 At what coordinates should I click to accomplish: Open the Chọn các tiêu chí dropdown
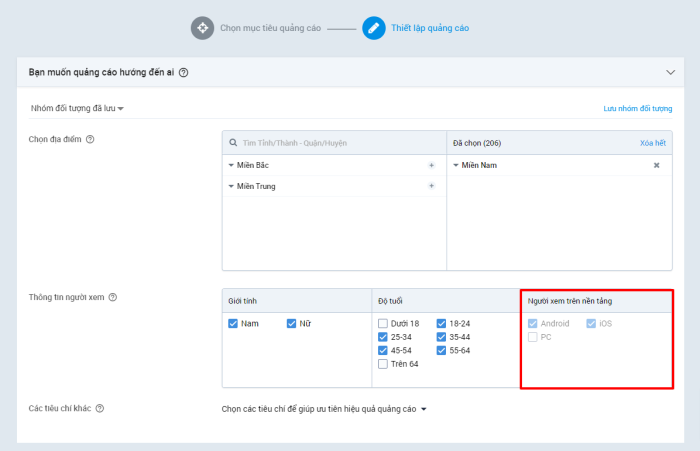click(x=324, y=409)
